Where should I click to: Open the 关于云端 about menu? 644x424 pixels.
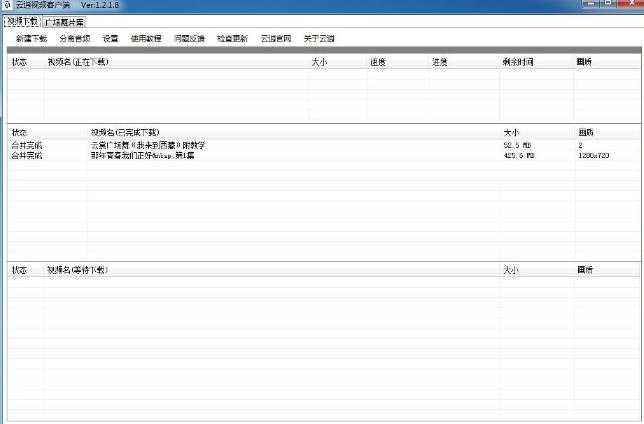[x=318, y=38]
